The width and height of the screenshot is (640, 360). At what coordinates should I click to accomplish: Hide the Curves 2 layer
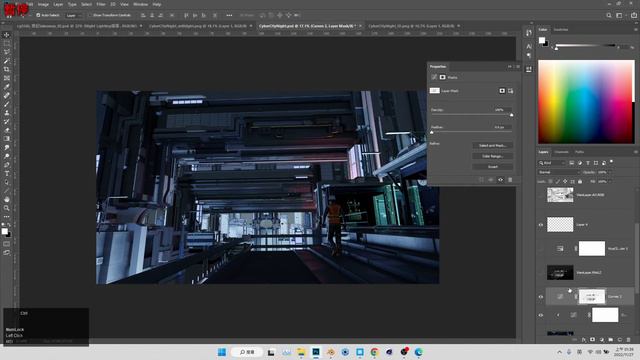541,297
